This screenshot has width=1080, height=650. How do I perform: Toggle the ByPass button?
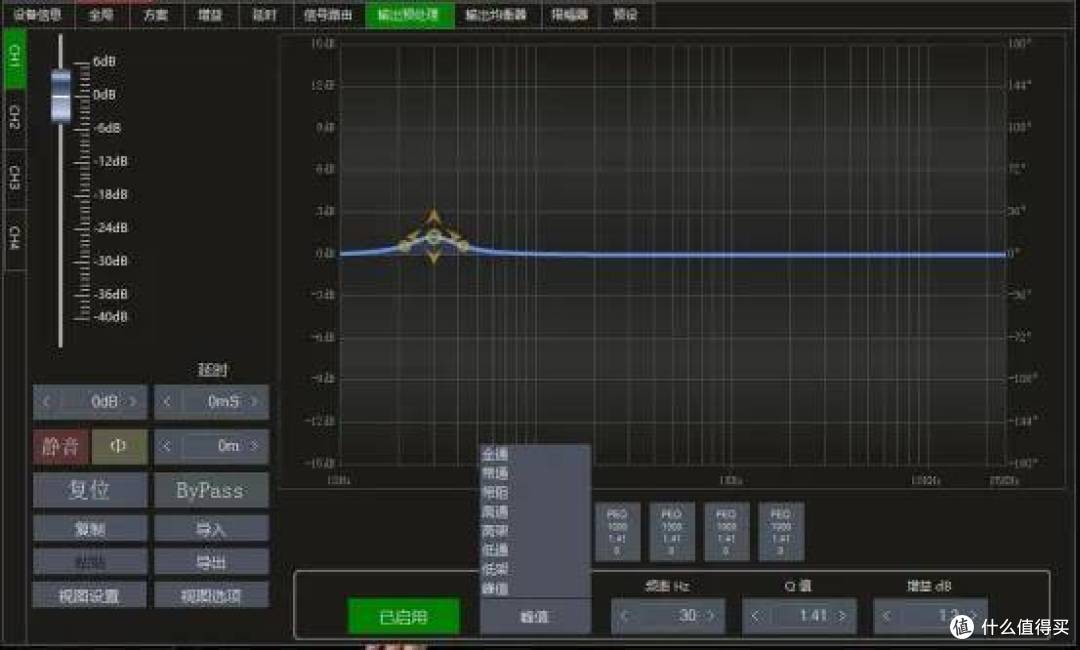pos(211,490)
